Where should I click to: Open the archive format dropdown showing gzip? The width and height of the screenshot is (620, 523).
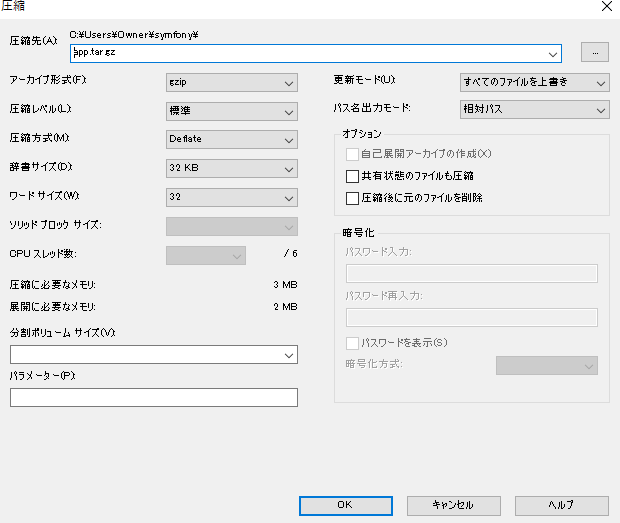click(x=232, y=83)
